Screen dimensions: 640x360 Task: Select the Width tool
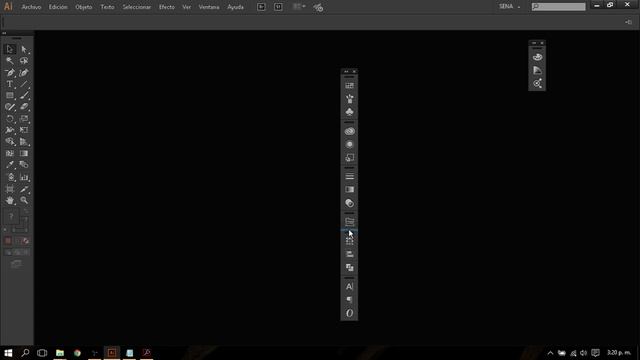(10, 130)
